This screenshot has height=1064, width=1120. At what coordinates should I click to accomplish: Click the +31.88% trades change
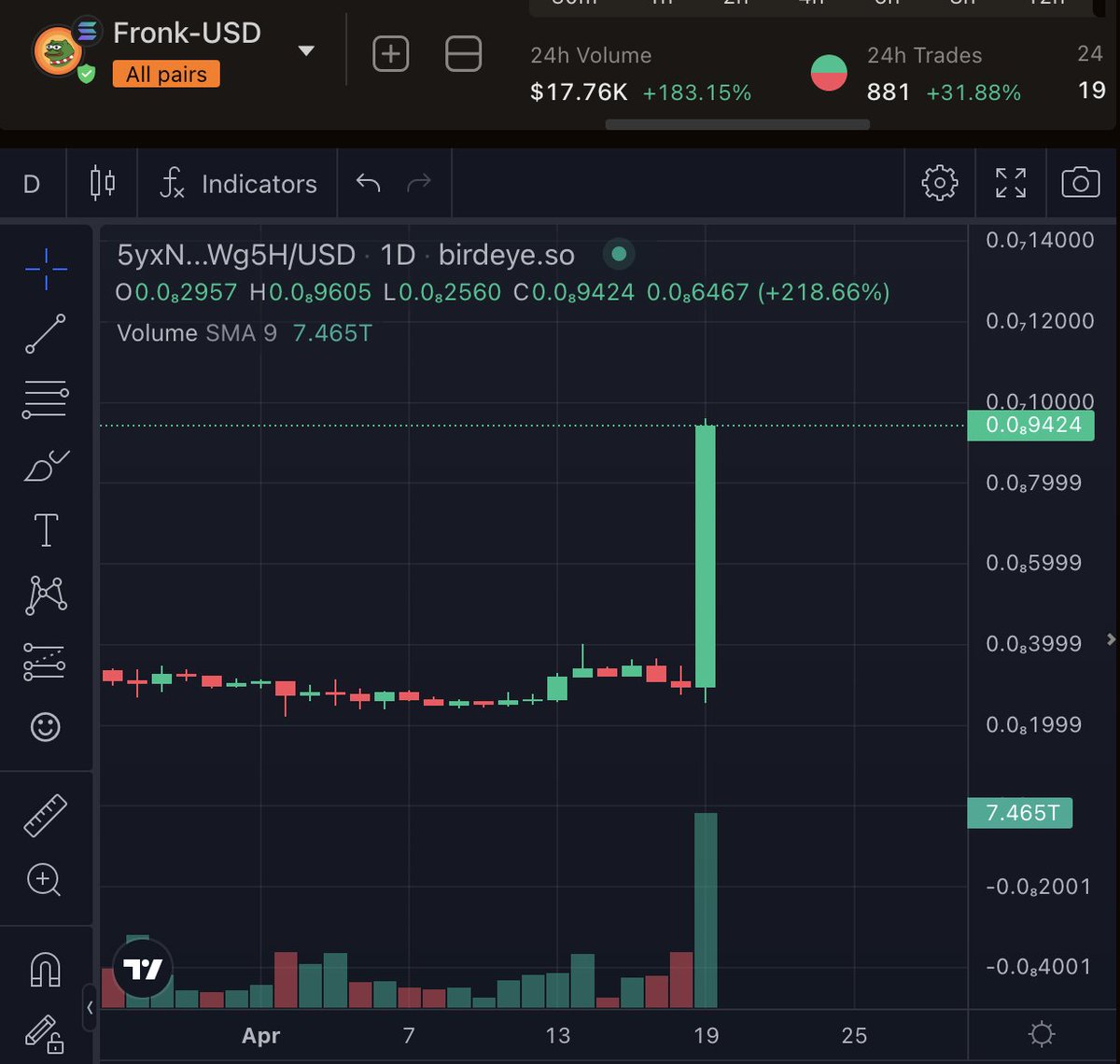click(973, 92)
